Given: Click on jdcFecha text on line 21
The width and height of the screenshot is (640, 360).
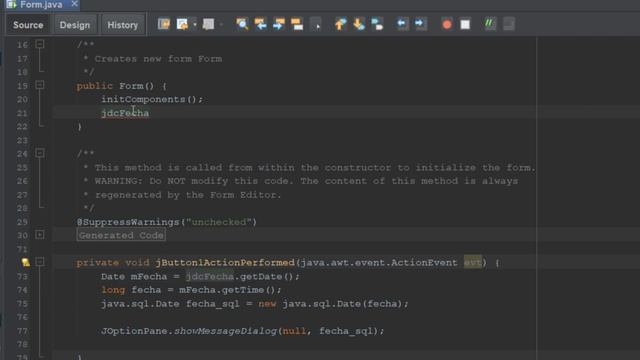Looking at the screenshot, I should coord(125,113).
